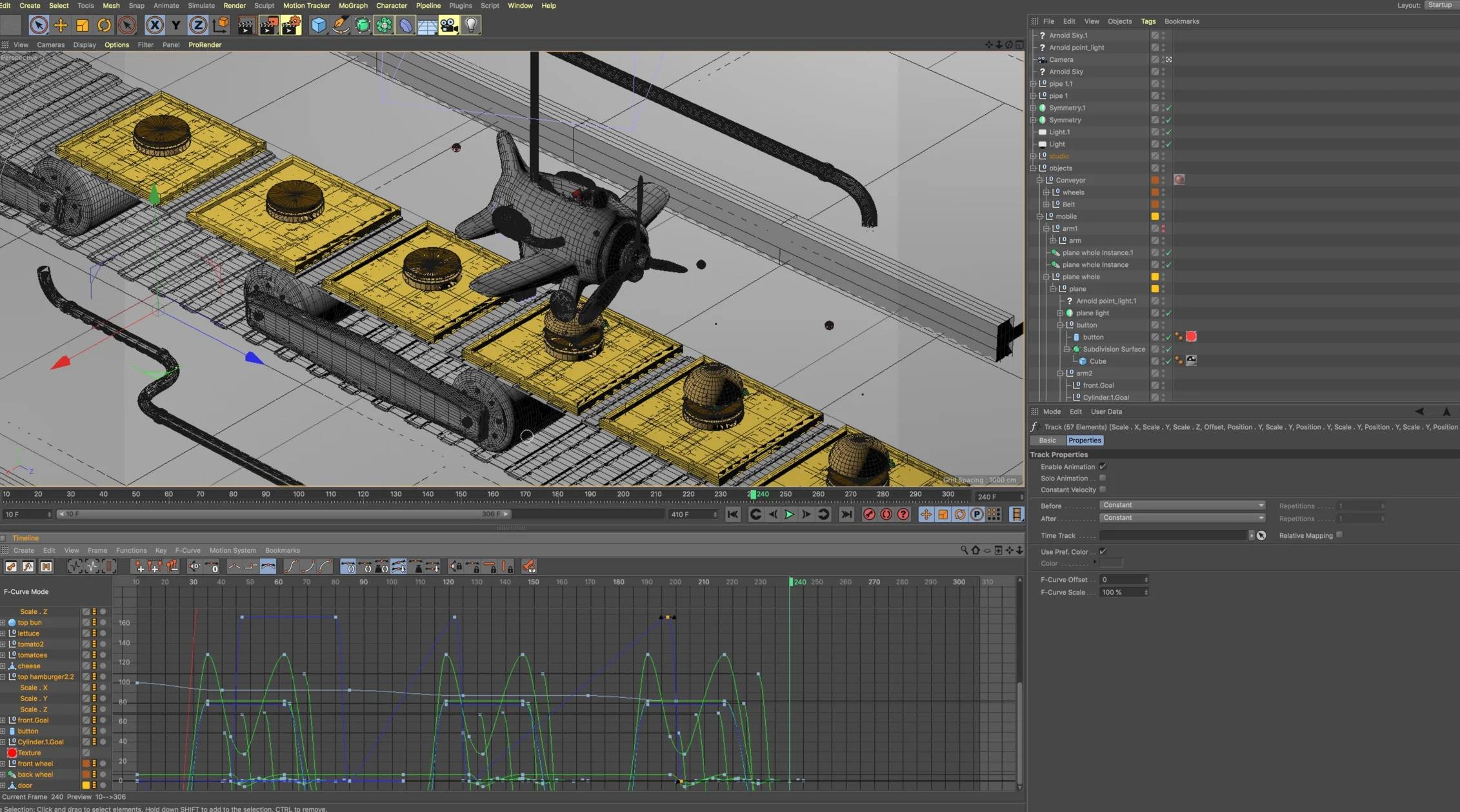Select the Rotate tool in top toolbar

tap(104, 25)
